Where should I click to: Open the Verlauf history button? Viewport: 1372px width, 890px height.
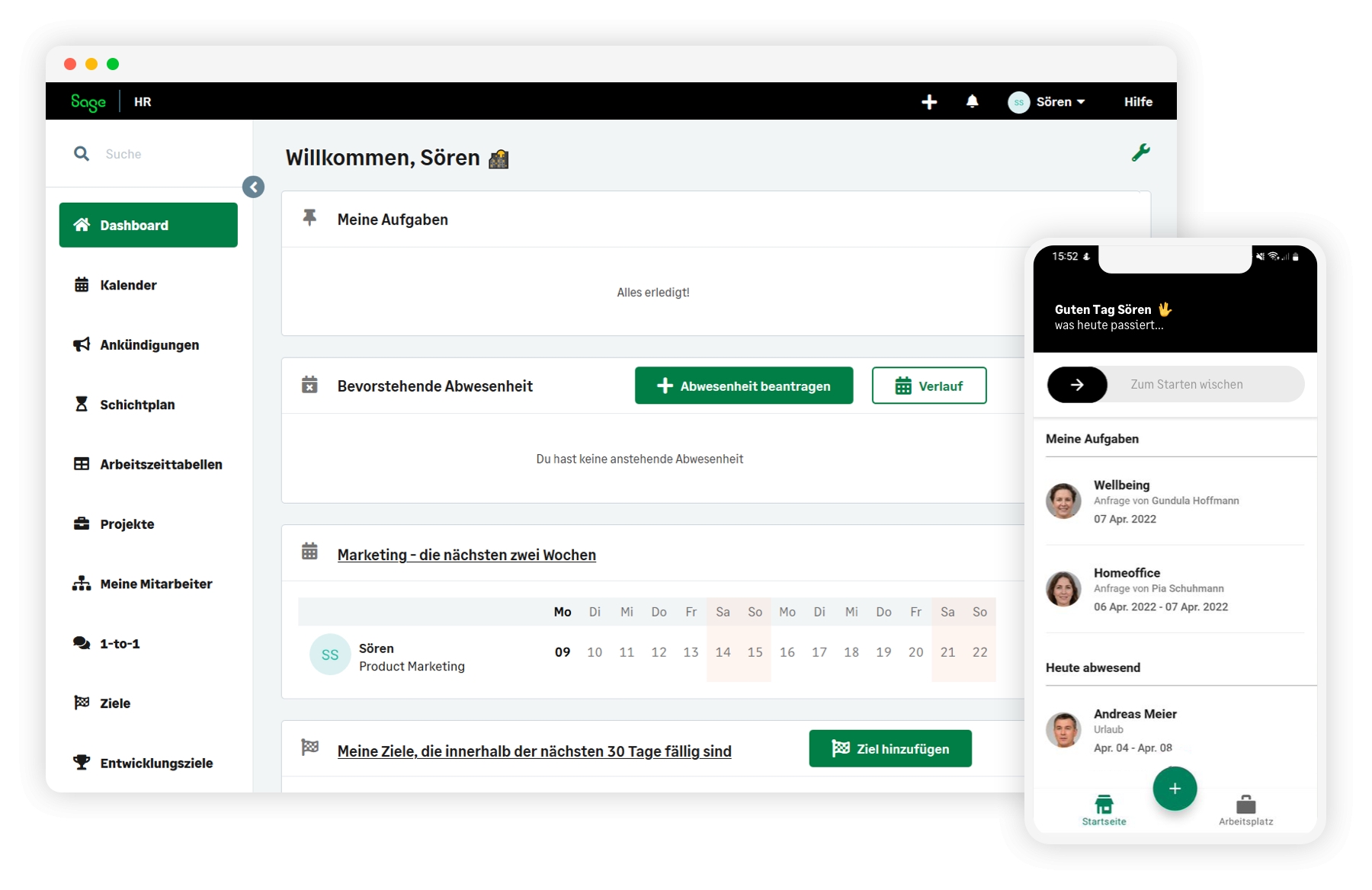click(928, 386)
